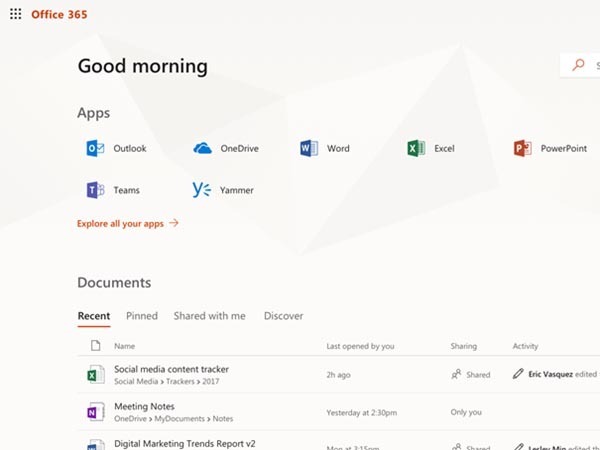Switch to the Pinned tab
600x450 pixels.
142,316
